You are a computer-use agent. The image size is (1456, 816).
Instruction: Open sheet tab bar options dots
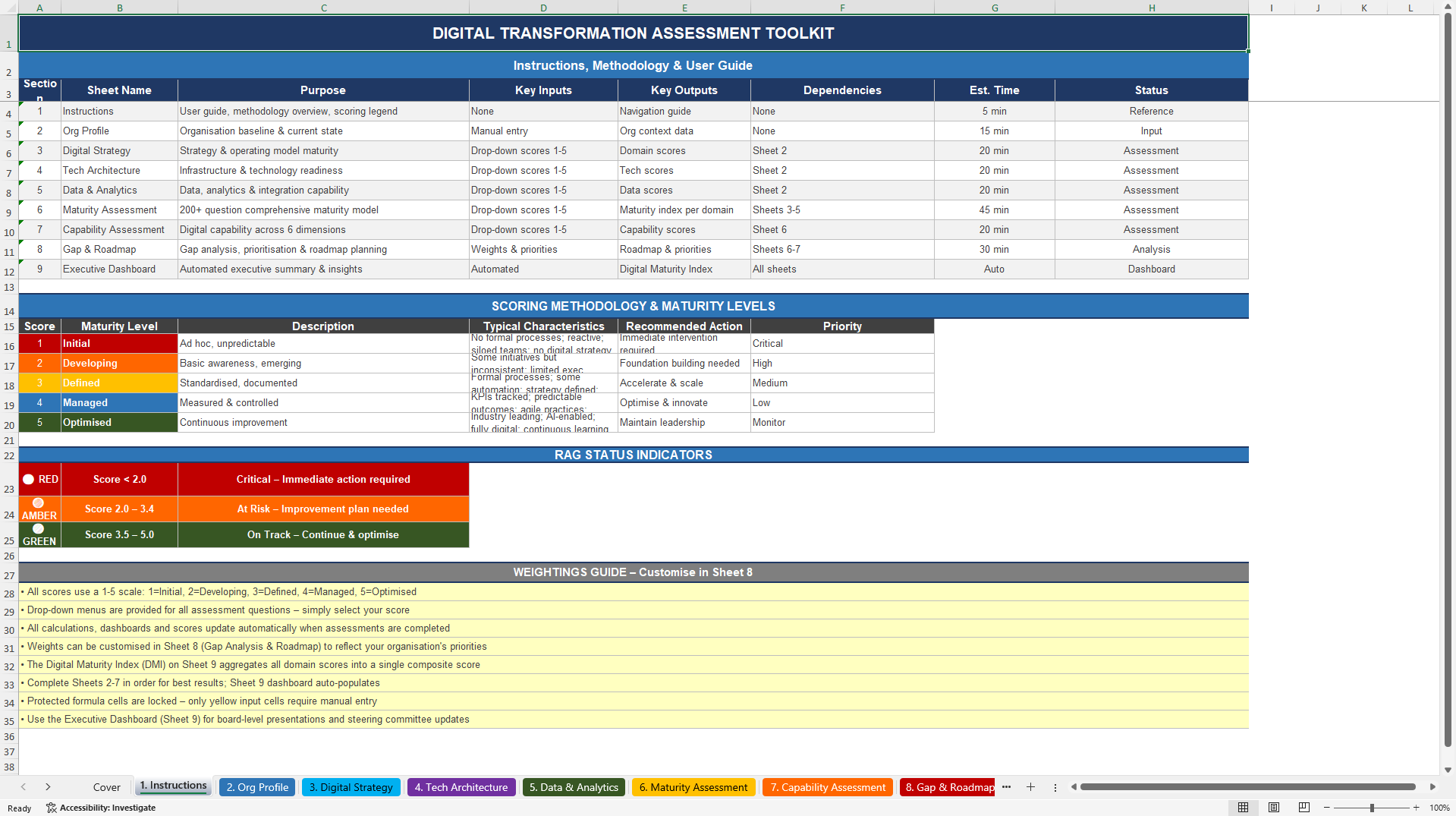[x=1055, y=788]
